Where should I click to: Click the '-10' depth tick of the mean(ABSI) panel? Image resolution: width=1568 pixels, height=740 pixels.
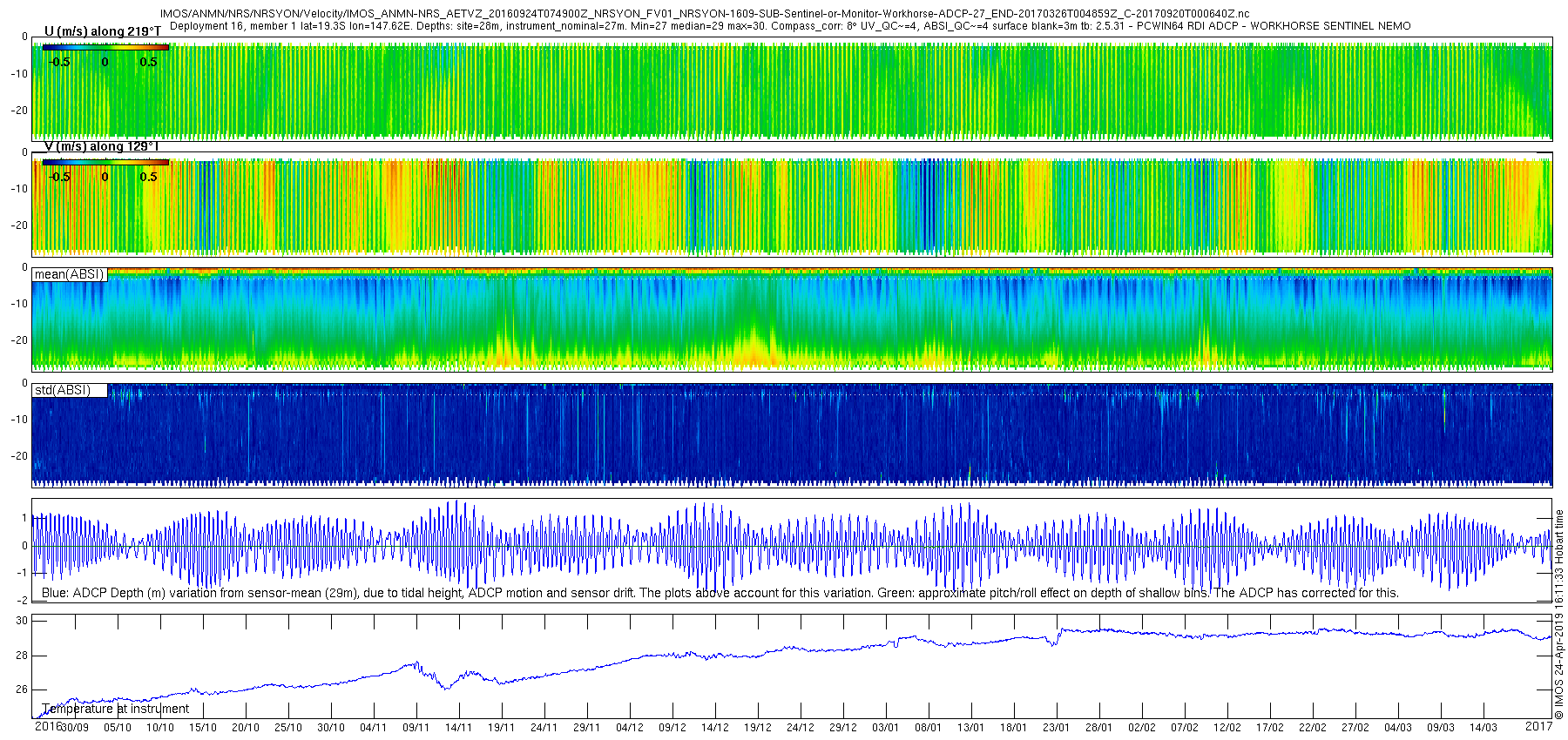[x=19, y=304]
